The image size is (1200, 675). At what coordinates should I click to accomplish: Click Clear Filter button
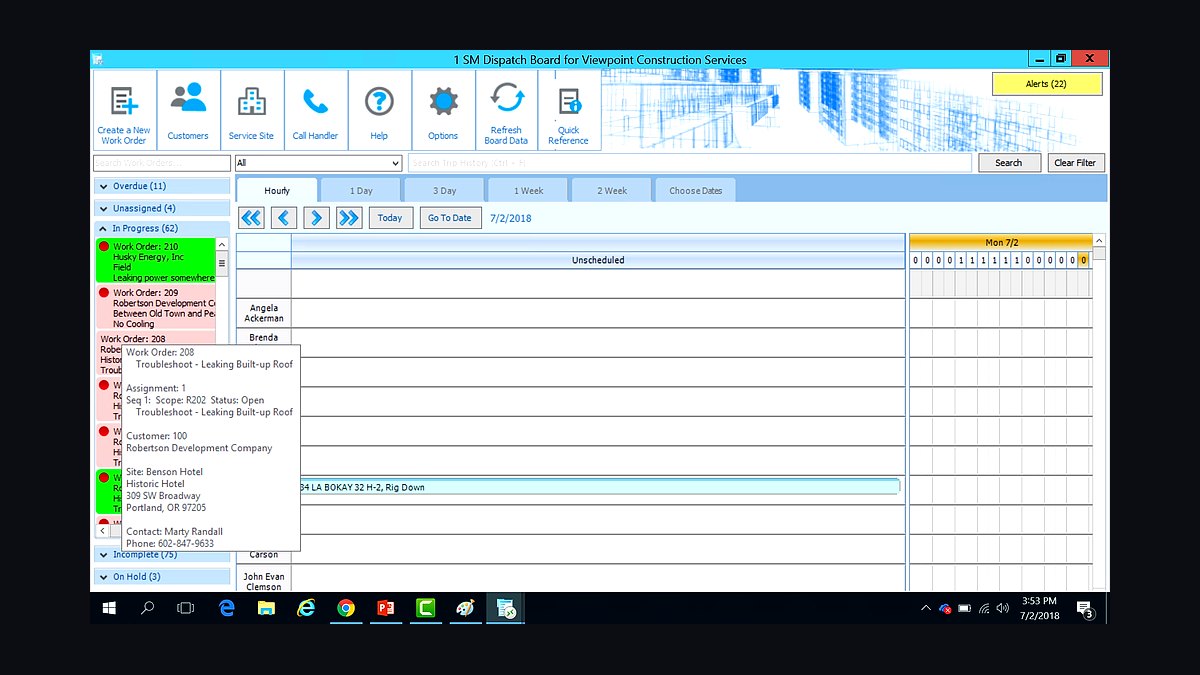(x=1075, y=163)
